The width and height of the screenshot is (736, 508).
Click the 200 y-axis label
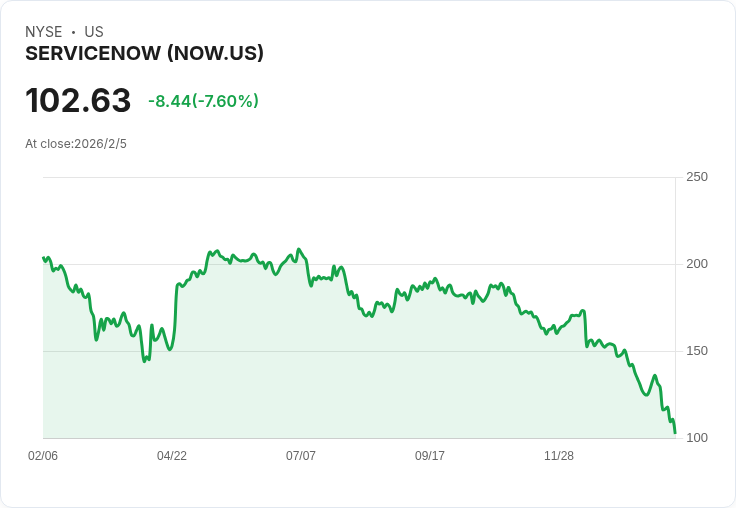click(x=697, y=264)
